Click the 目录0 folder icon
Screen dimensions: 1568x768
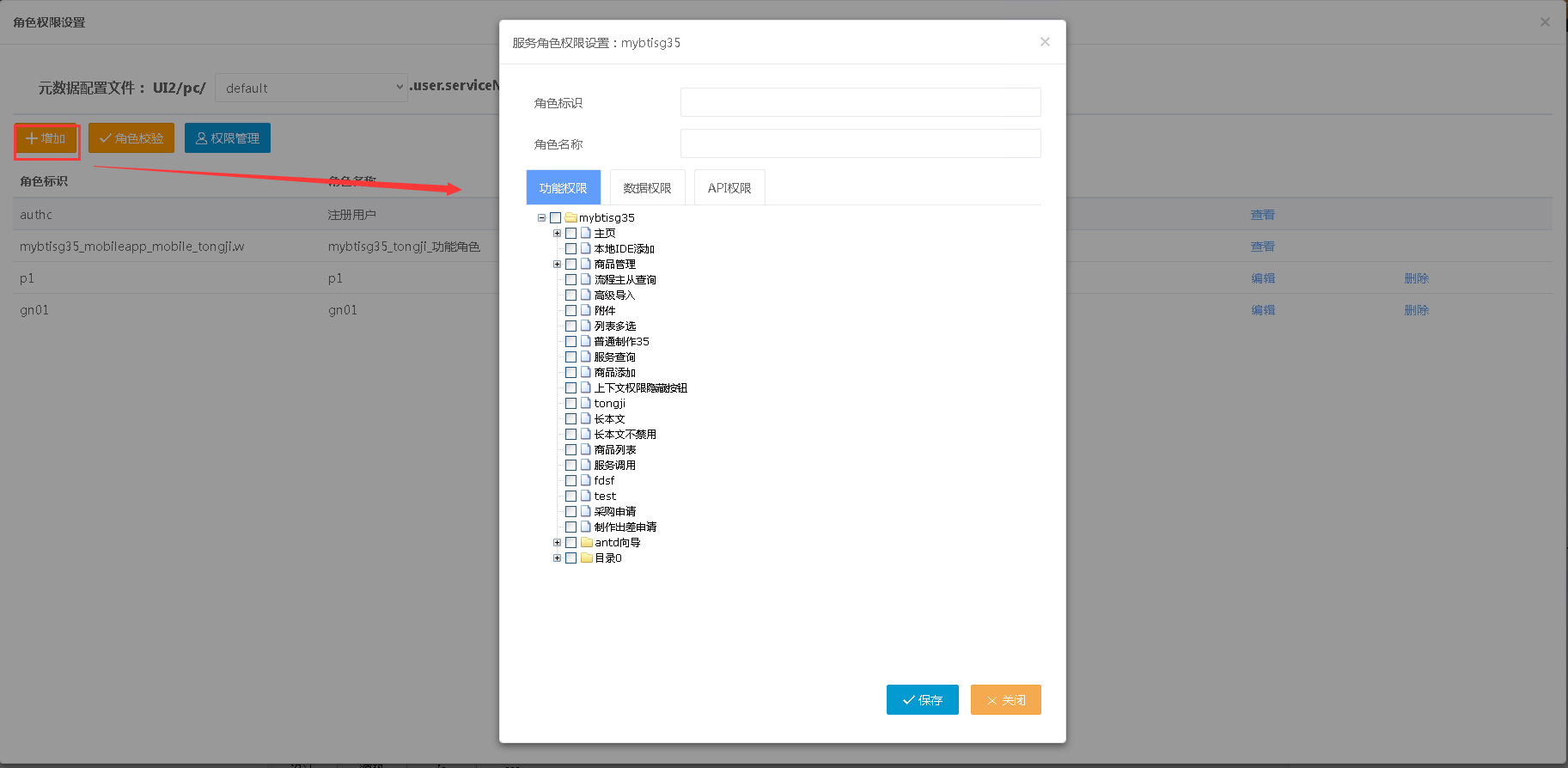click(x=587, y=558)
